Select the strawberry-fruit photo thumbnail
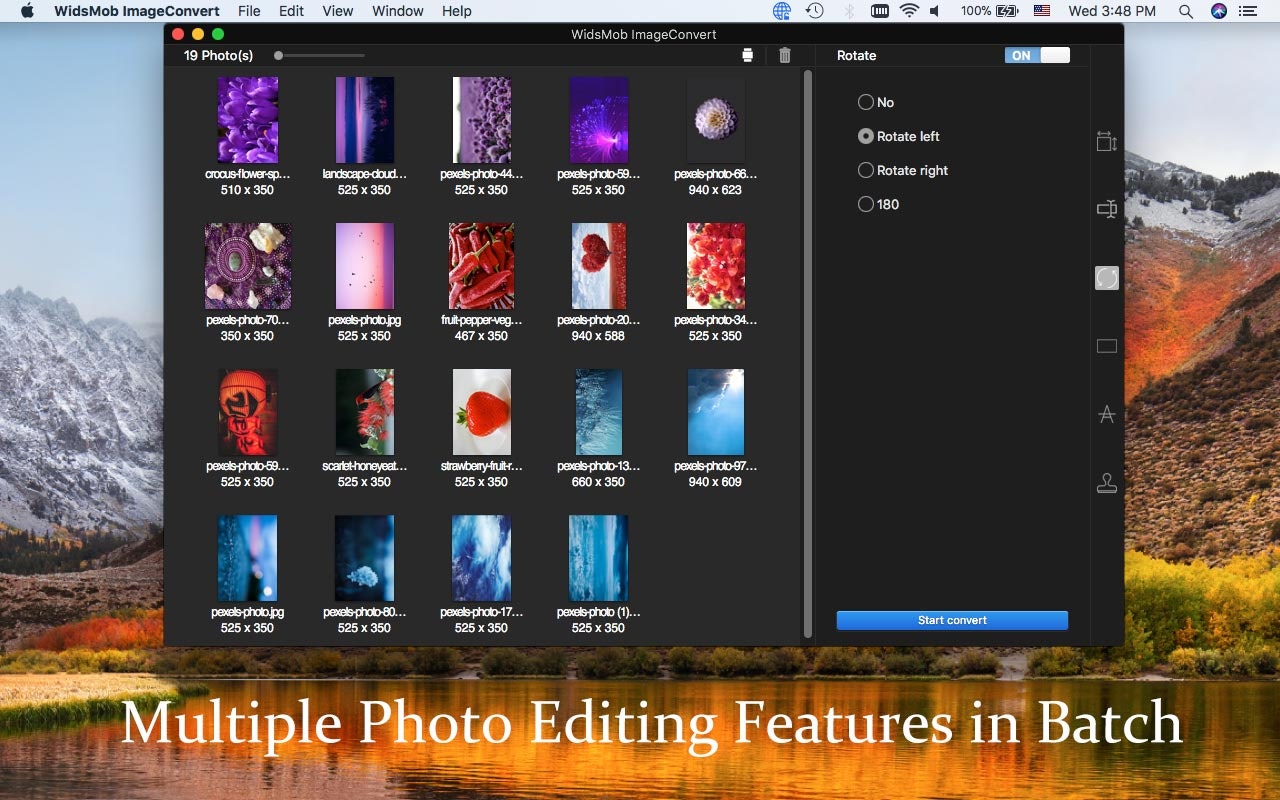The width and height of the screenshot is (1280, 800). tap(481, 411)
